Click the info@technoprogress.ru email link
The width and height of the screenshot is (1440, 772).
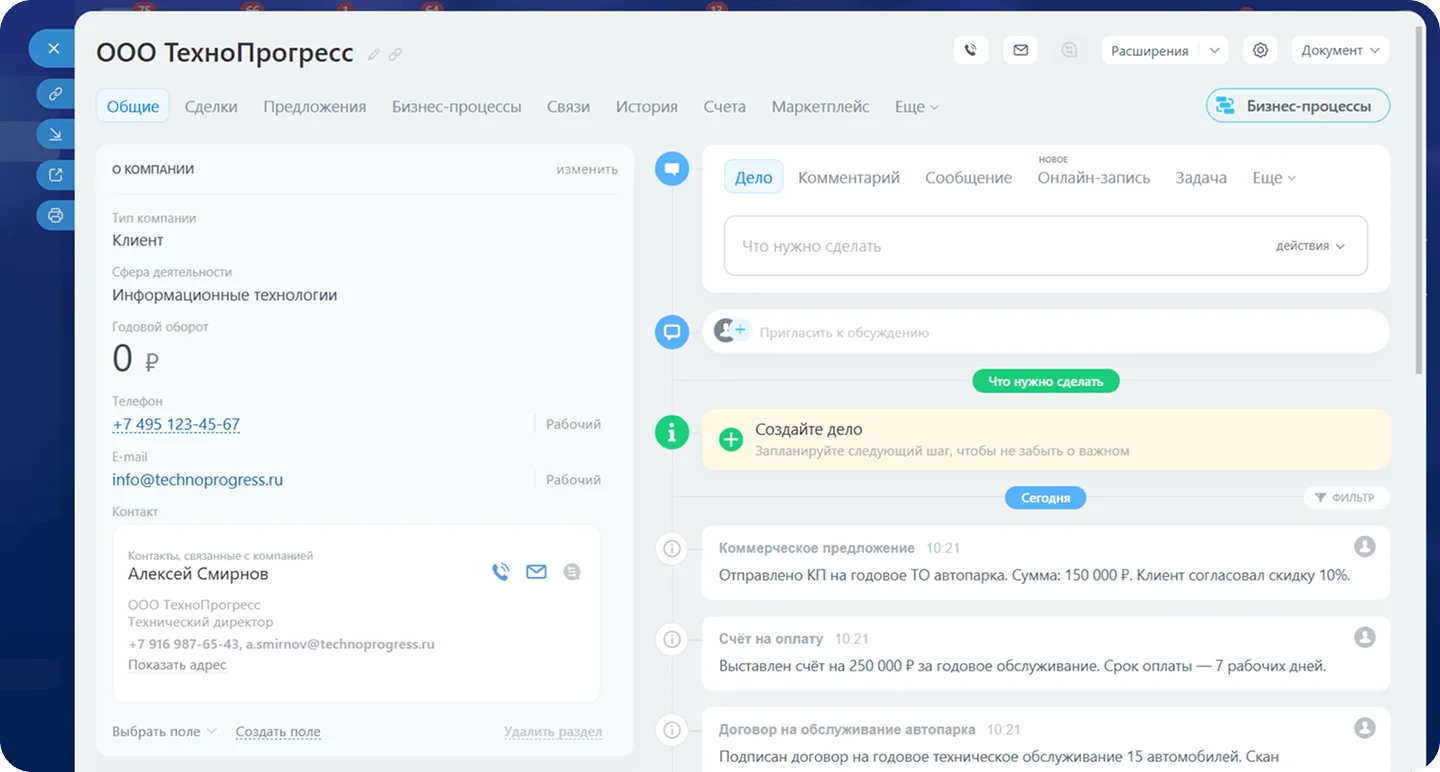pos(197,479)
